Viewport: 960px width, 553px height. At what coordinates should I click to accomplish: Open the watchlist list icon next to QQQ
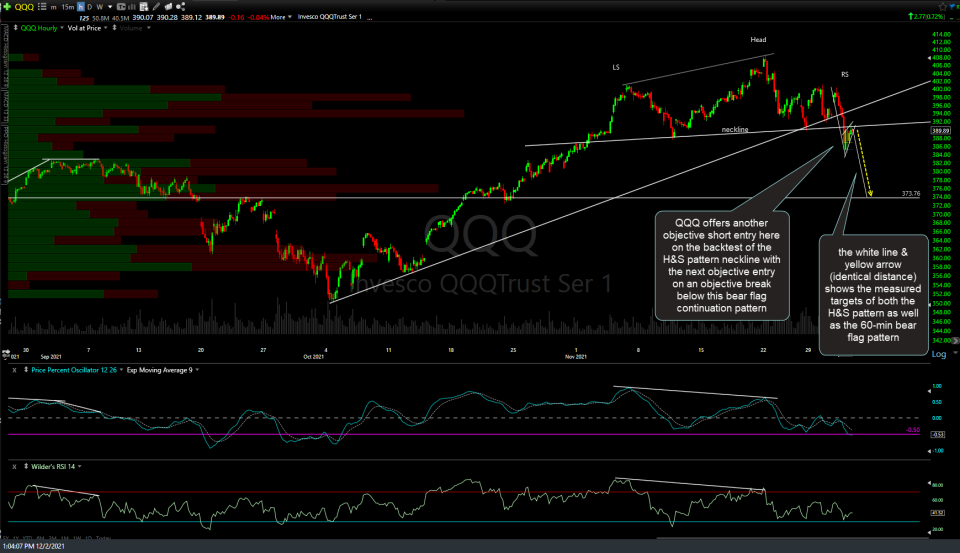42,6
